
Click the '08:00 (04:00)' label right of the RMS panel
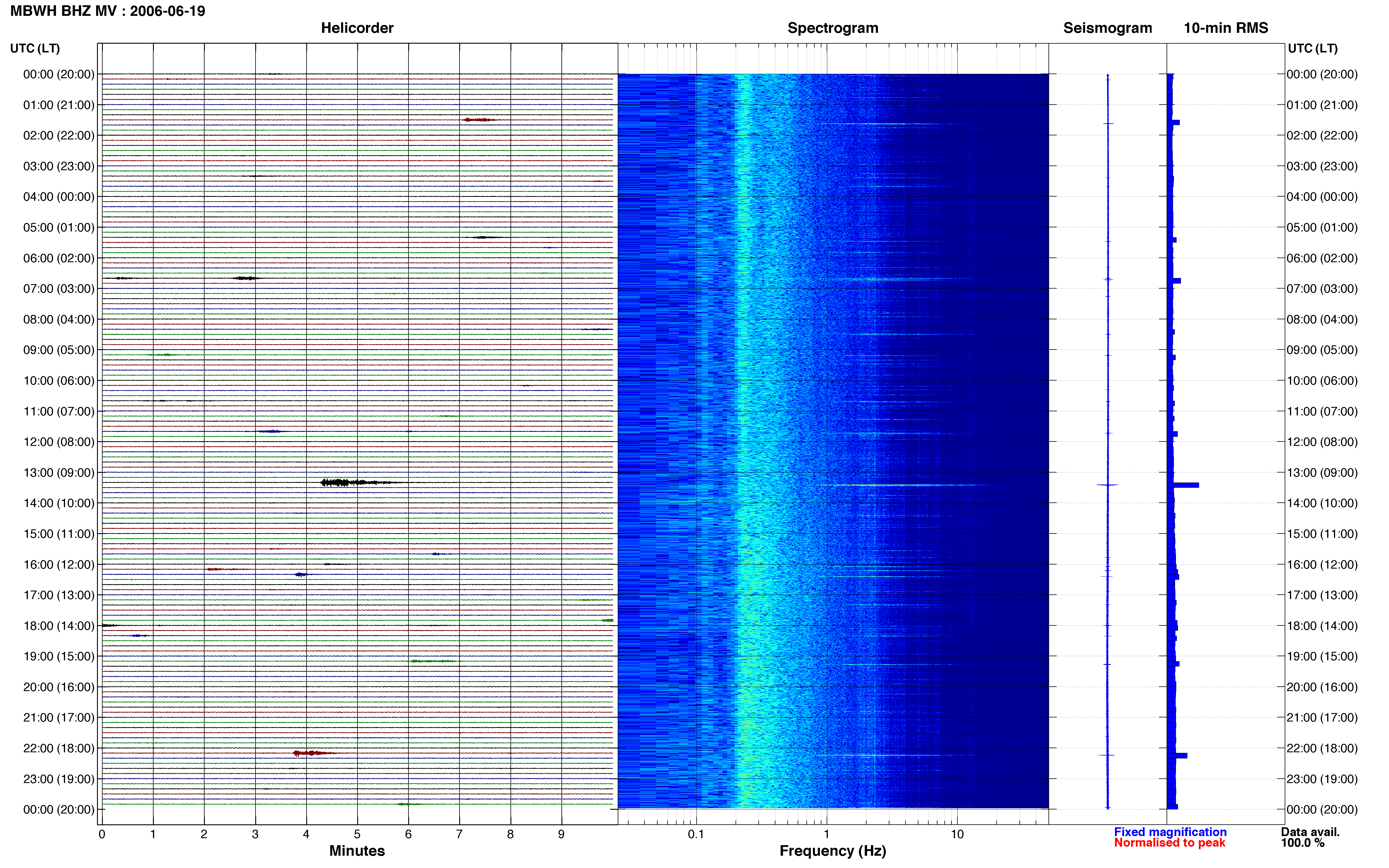pos(1322,319)
